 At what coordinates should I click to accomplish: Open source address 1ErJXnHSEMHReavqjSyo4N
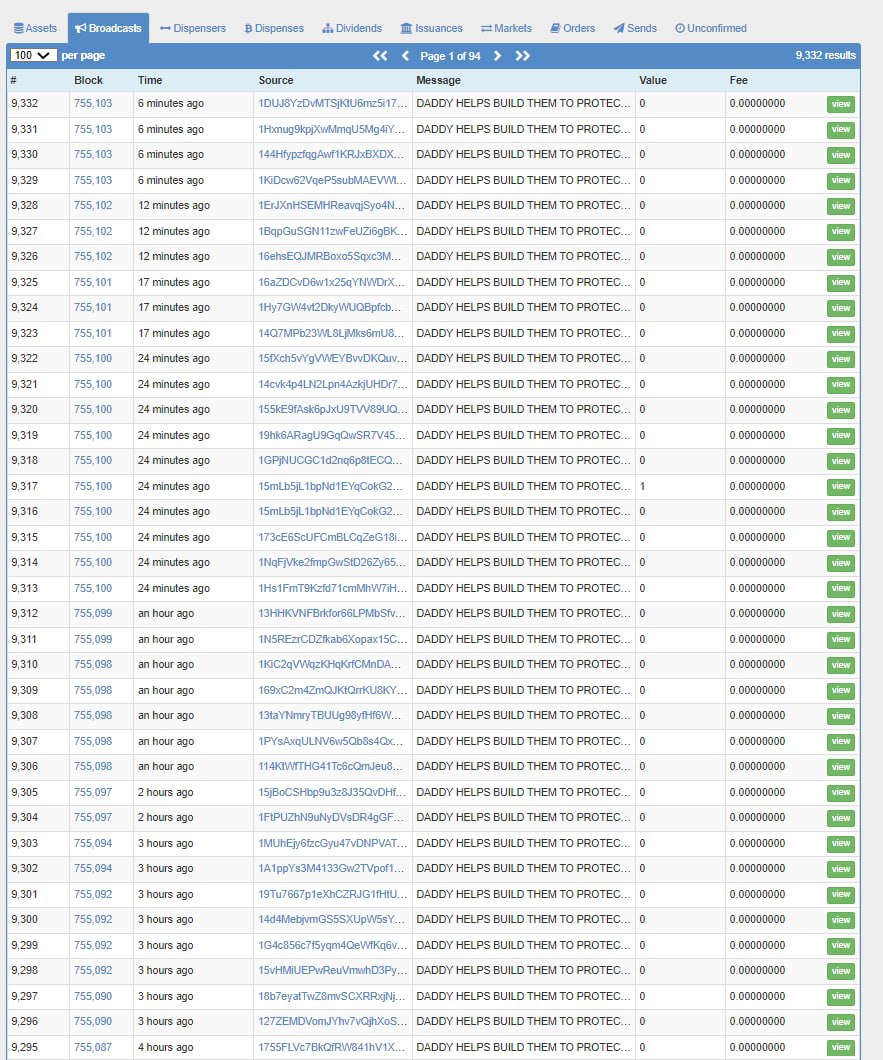(x=331, y=206)
